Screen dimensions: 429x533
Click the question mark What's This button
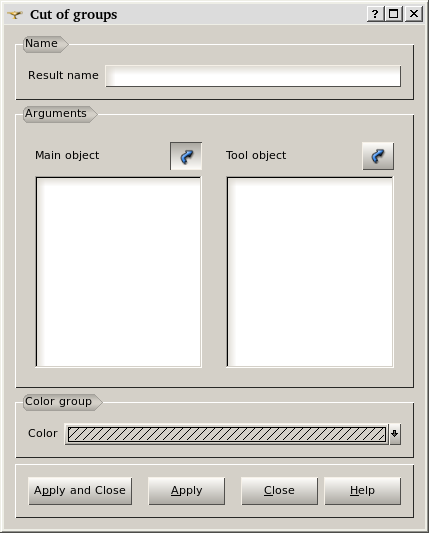point(375,14)
